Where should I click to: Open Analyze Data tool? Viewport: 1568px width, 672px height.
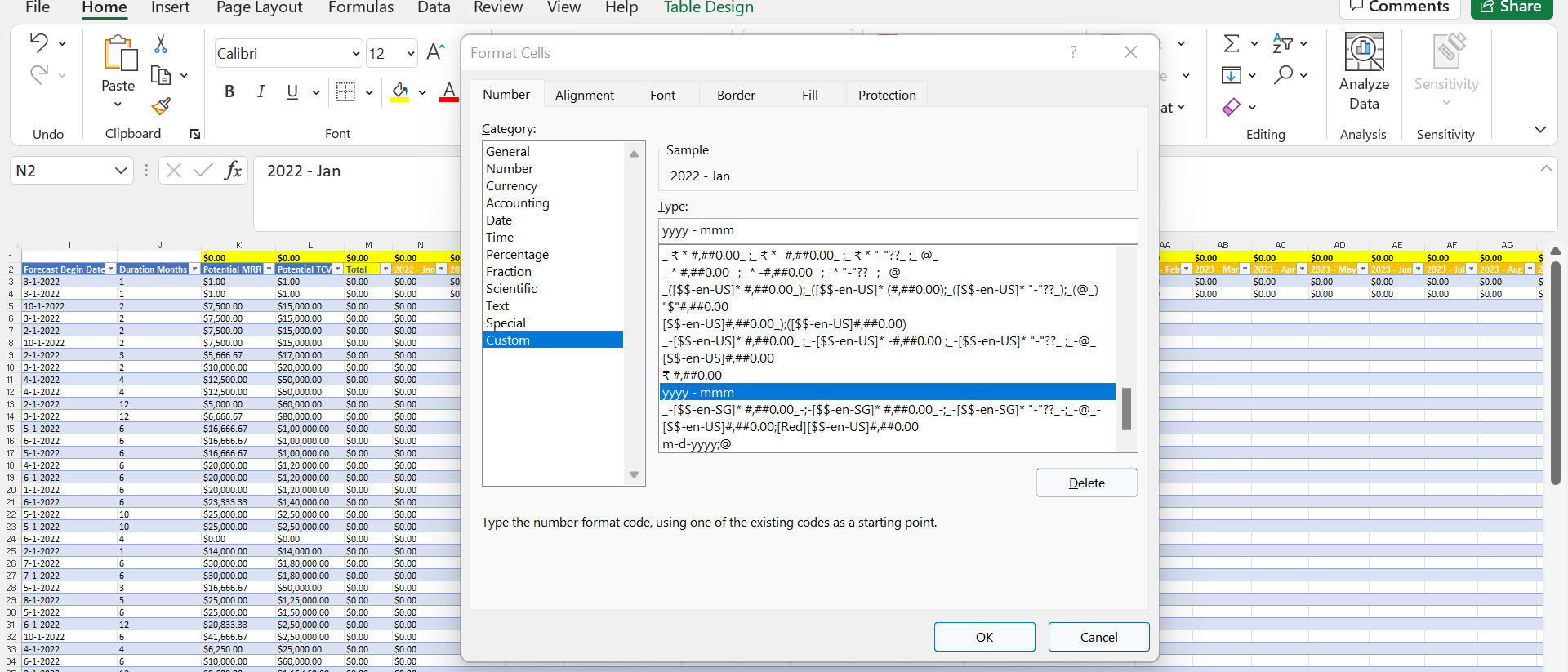pos(1364,72)
